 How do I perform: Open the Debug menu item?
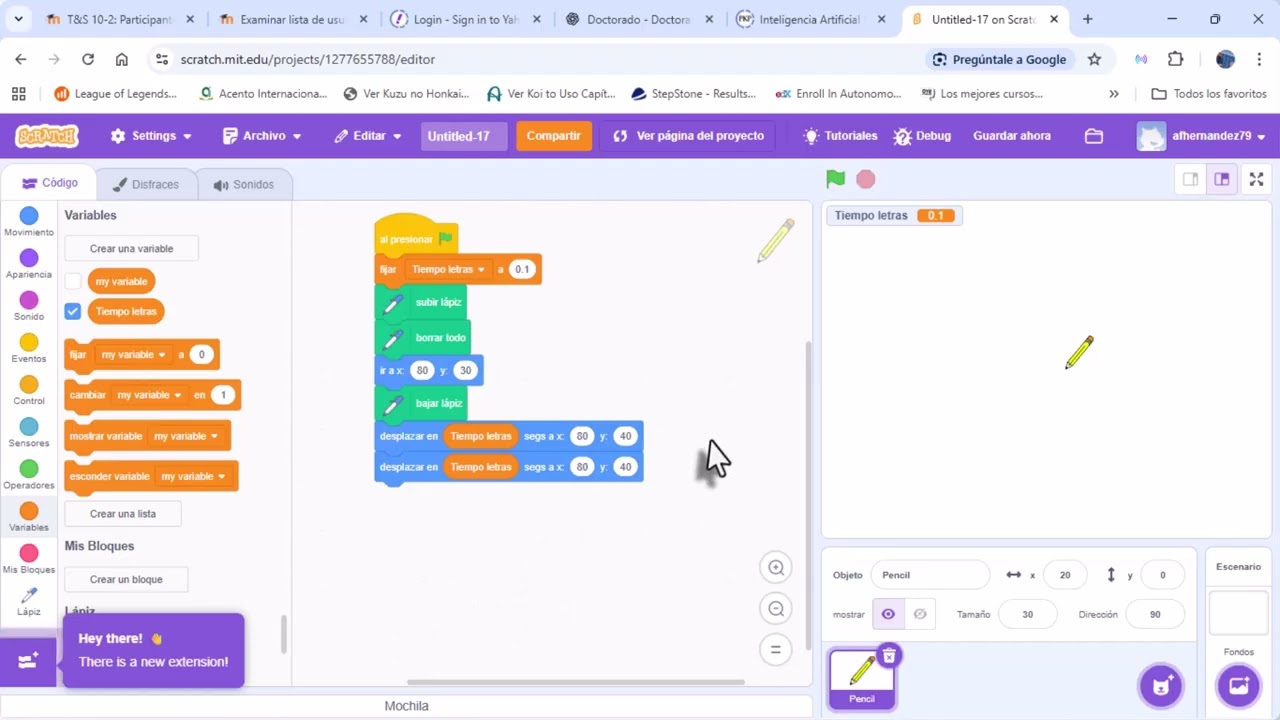click(922, 136)
